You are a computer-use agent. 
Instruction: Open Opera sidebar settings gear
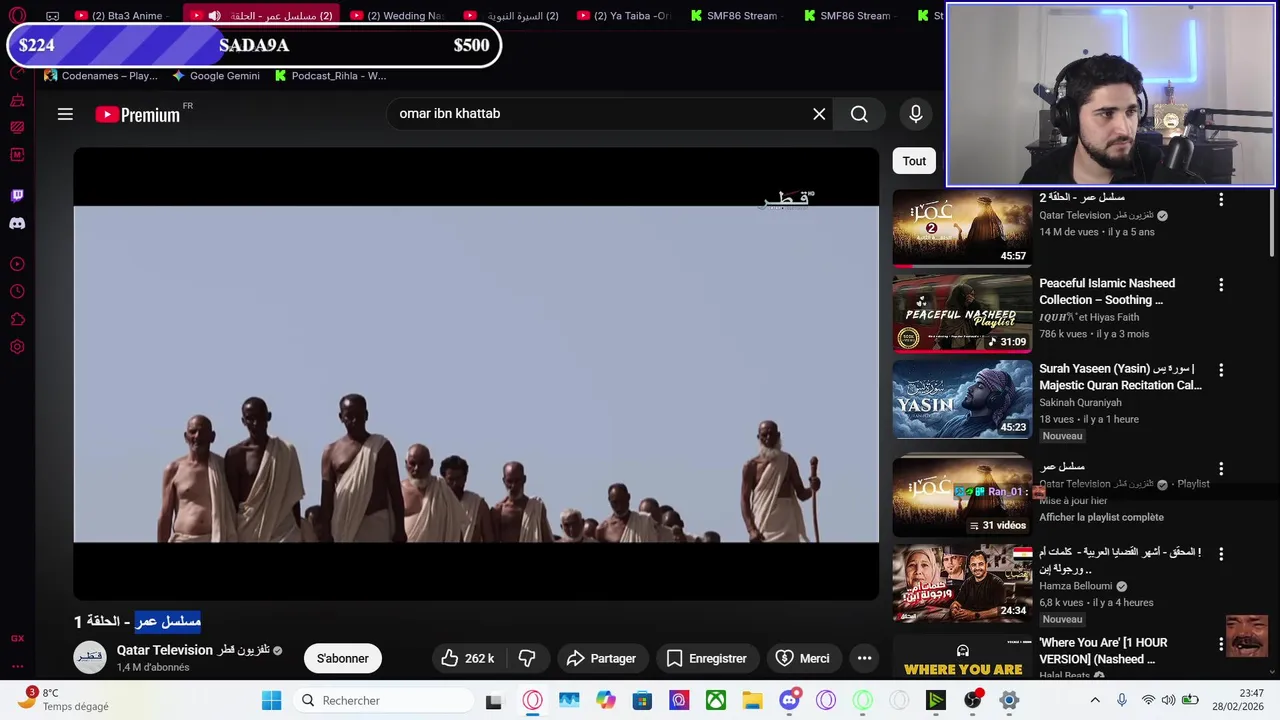coord(17,347)
